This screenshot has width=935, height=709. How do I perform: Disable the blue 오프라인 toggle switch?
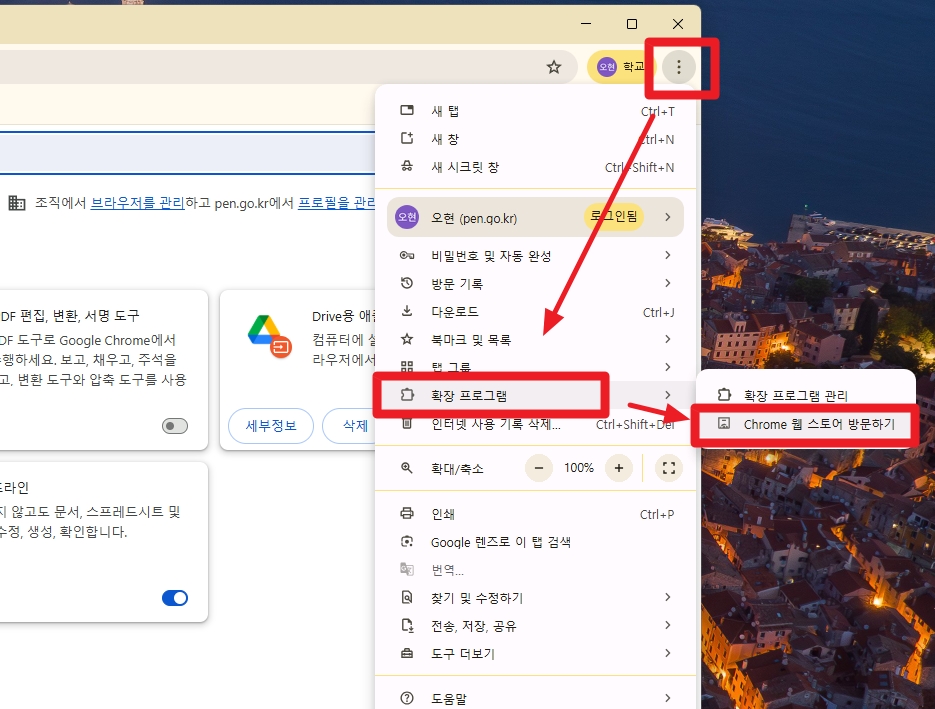(174, 597)
